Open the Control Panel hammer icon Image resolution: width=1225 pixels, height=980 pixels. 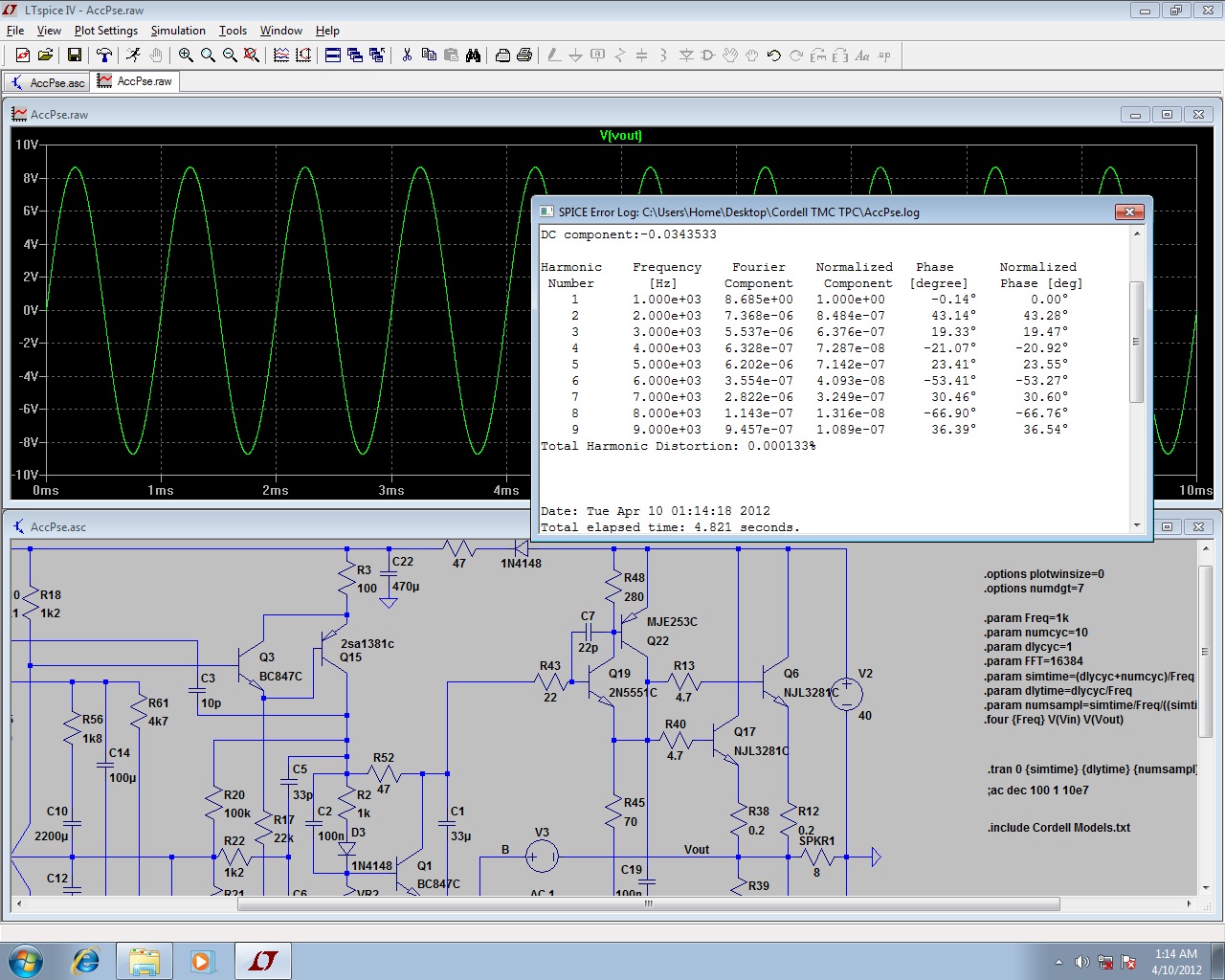pos(103,56)
